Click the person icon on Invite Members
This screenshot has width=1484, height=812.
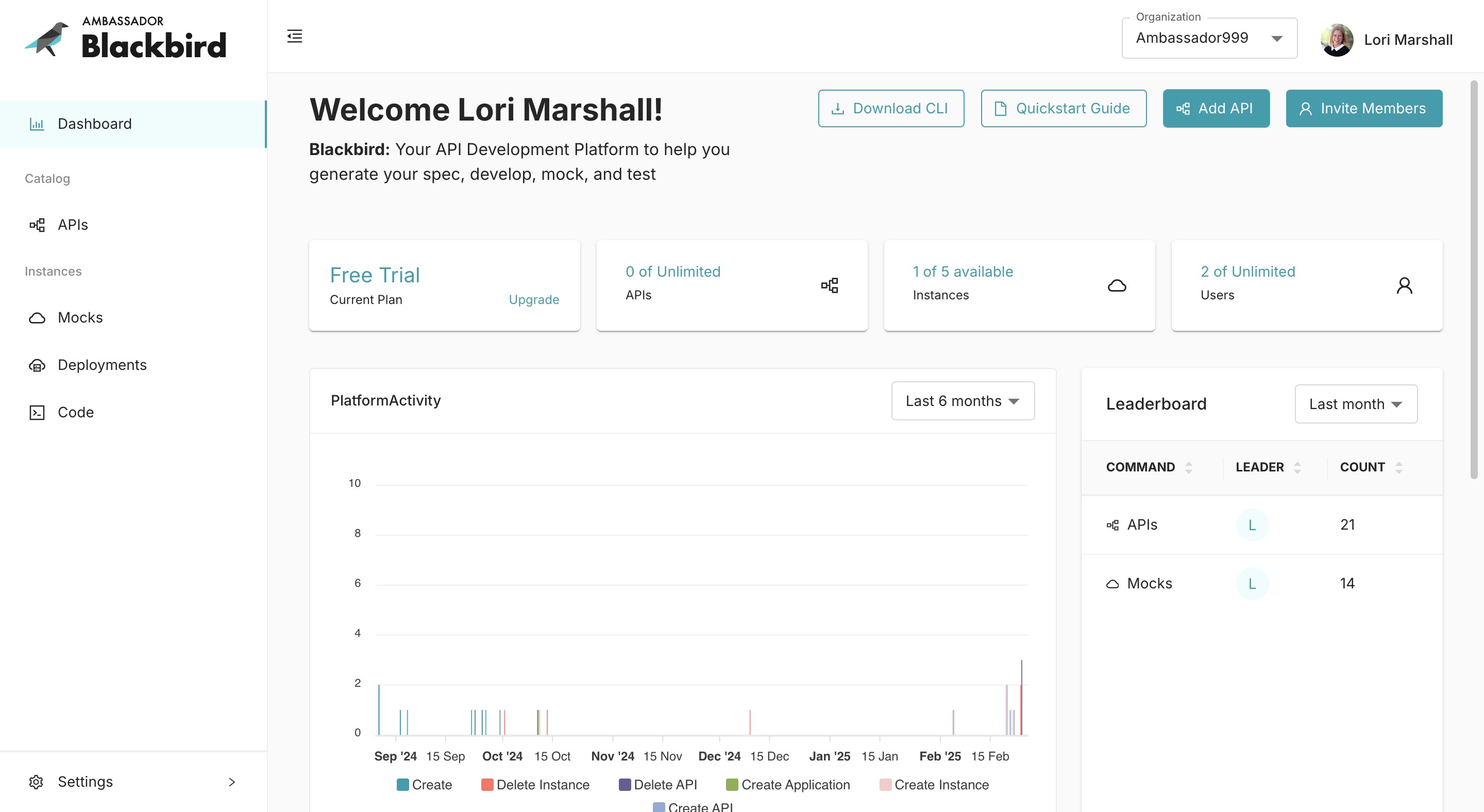[x=1305, y=108]
